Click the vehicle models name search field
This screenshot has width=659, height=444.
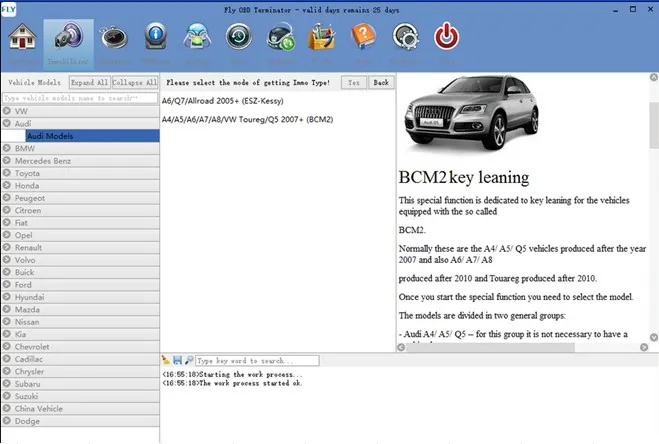[80, 98]
